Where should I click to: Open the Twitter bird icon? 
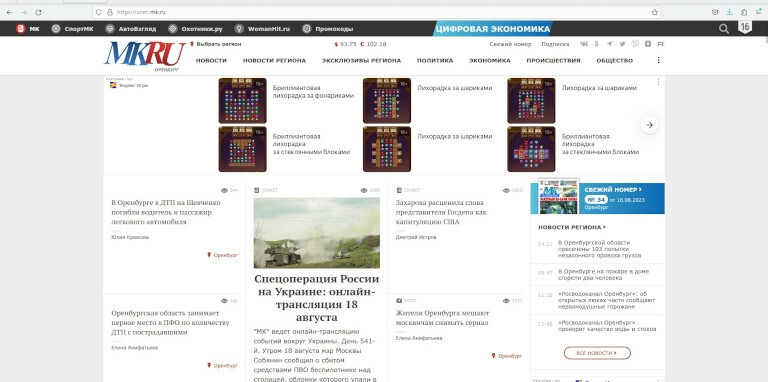pyautogui.click(x=622, y=44)
